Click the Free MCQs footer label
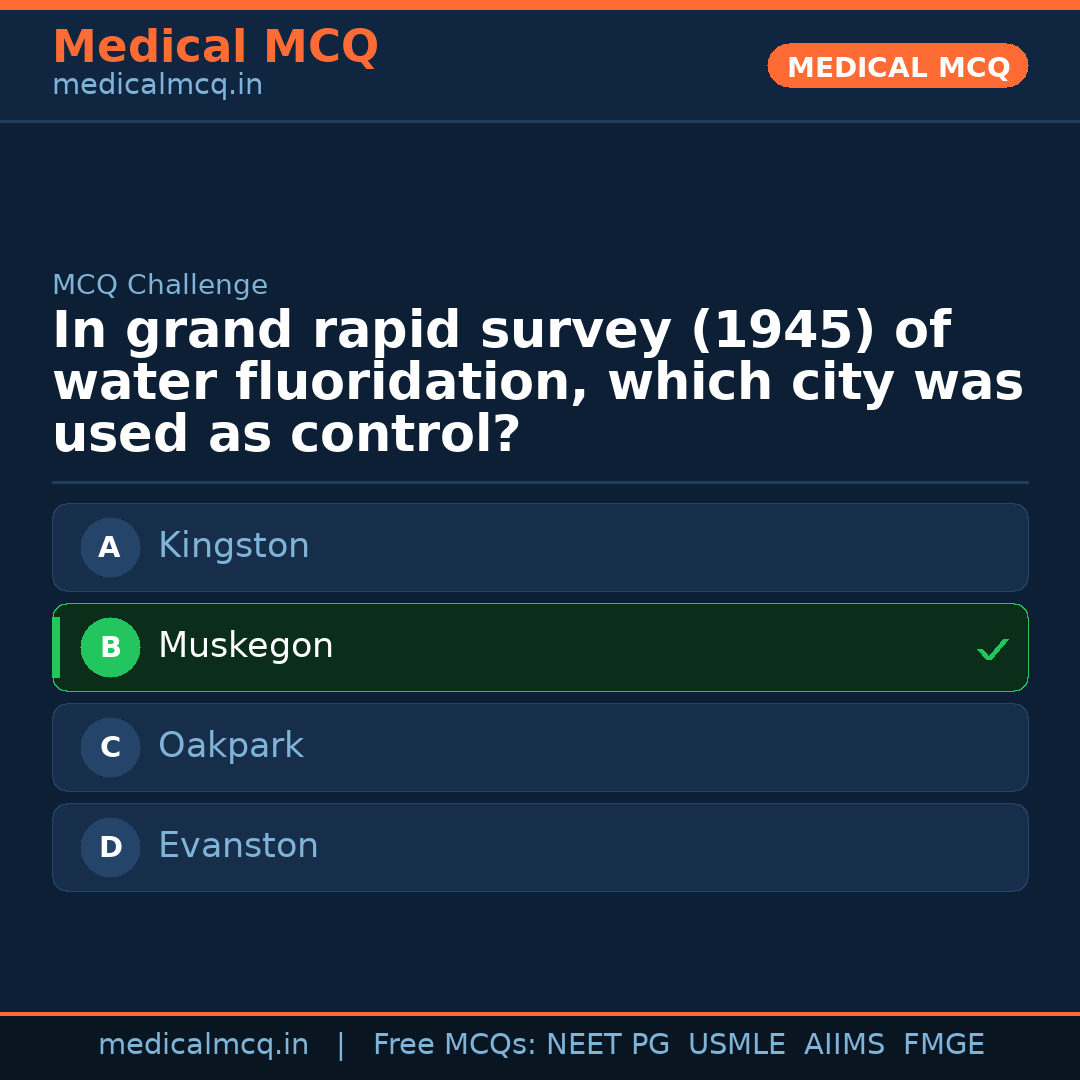The height and width of the screenshot is (1080, 1080). click(x=453, y=1044)
